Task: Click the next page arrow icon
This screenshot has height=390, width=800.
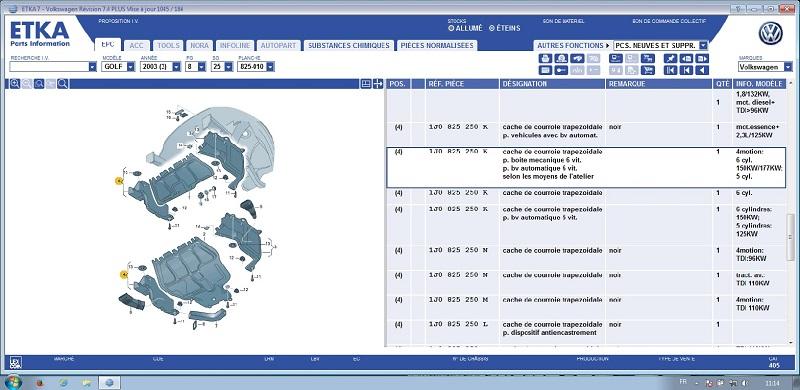Action: point(702,58)
